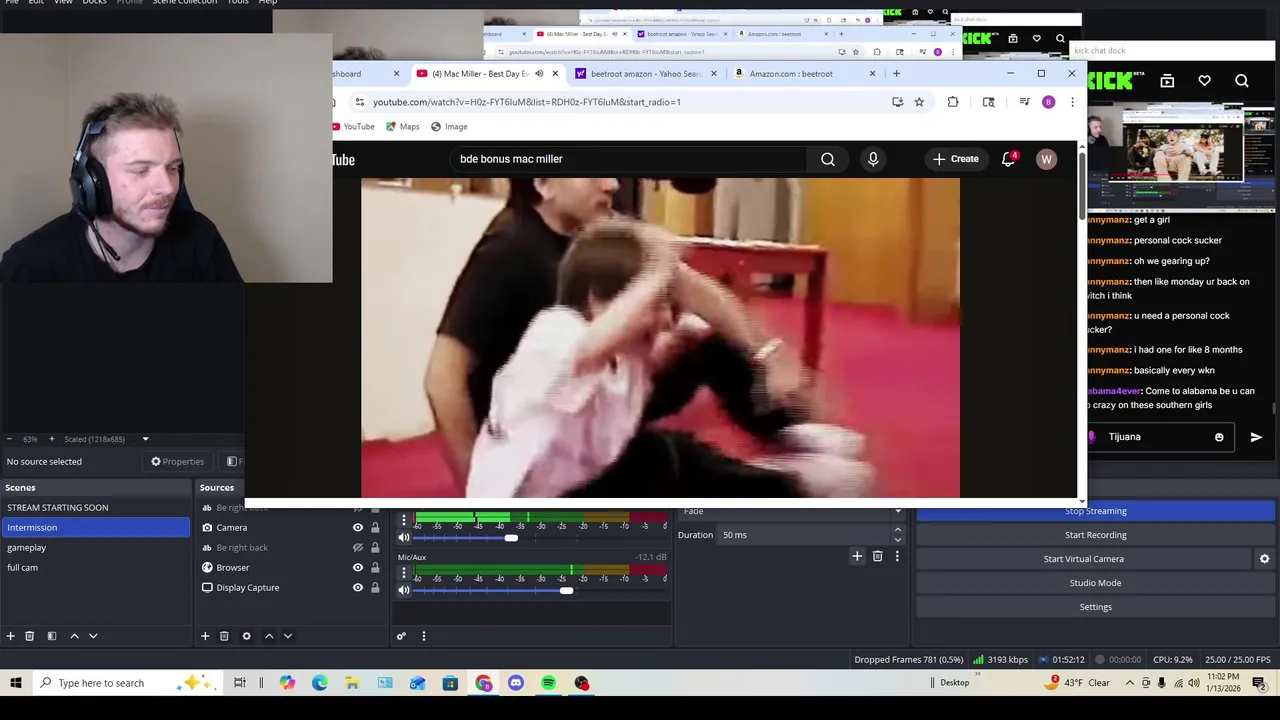Move the selected source up
This screenshot has height=720, width=1280.
269,636
